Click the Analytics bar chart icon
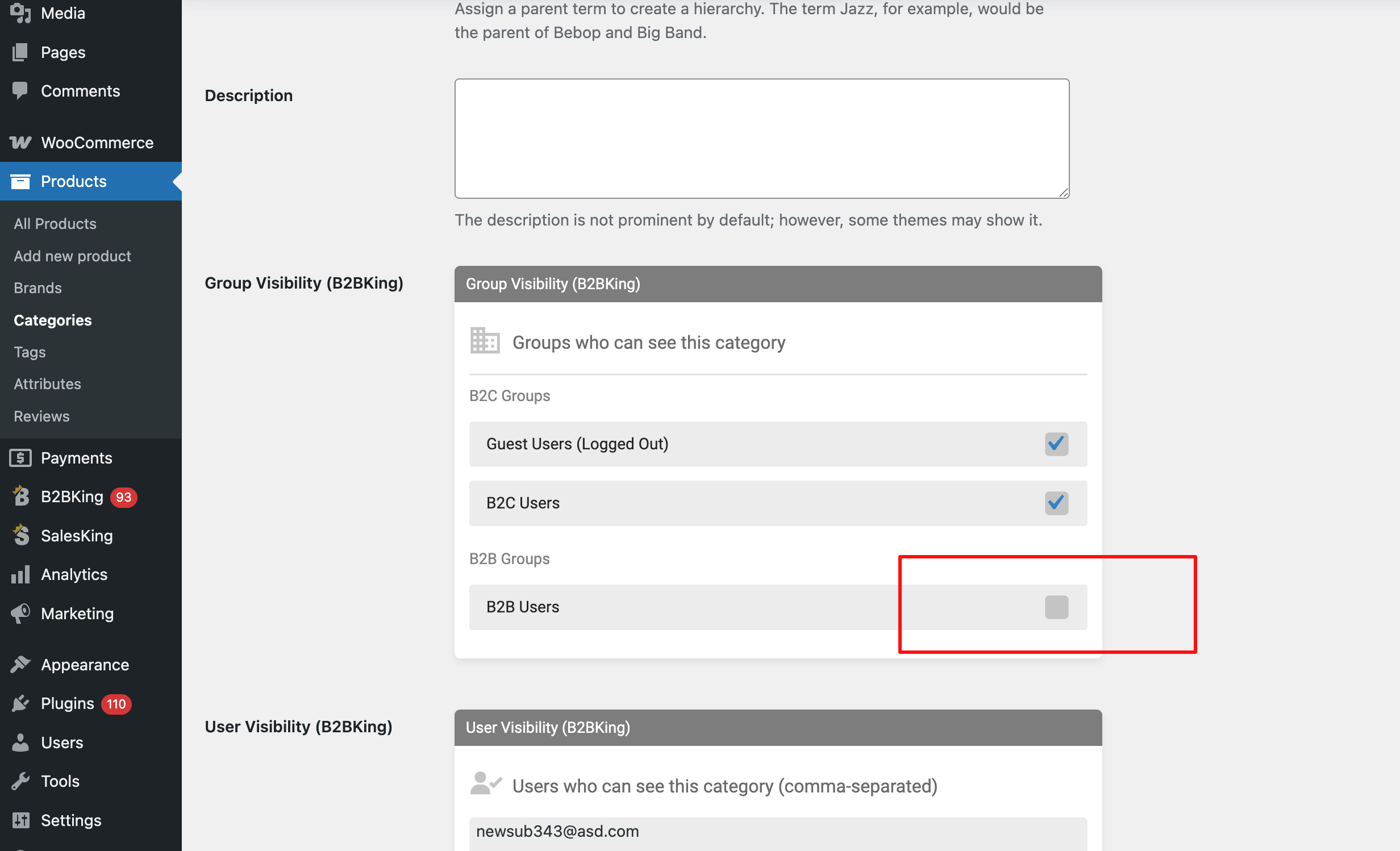The image size is (1400, 851). tap(20, 574)
